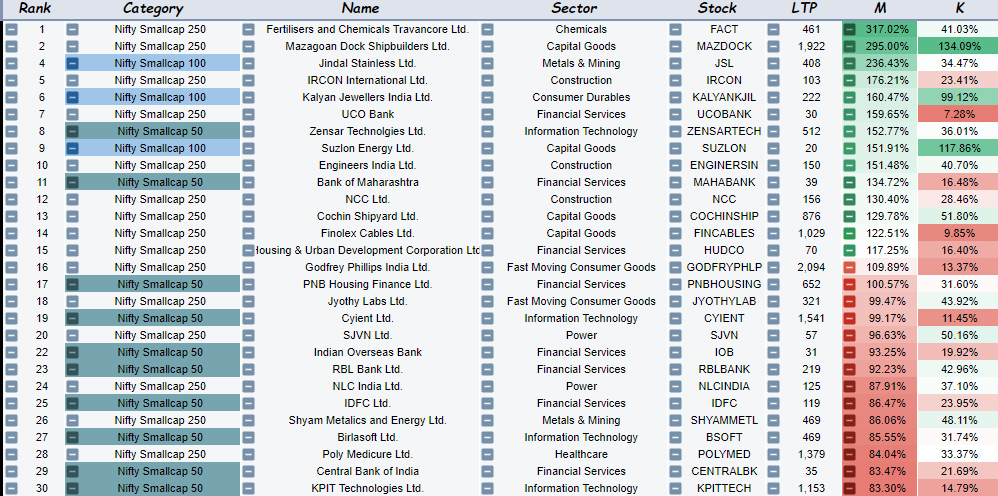Click the M column header
Screen dimensions: 998x496
[880, 8]
